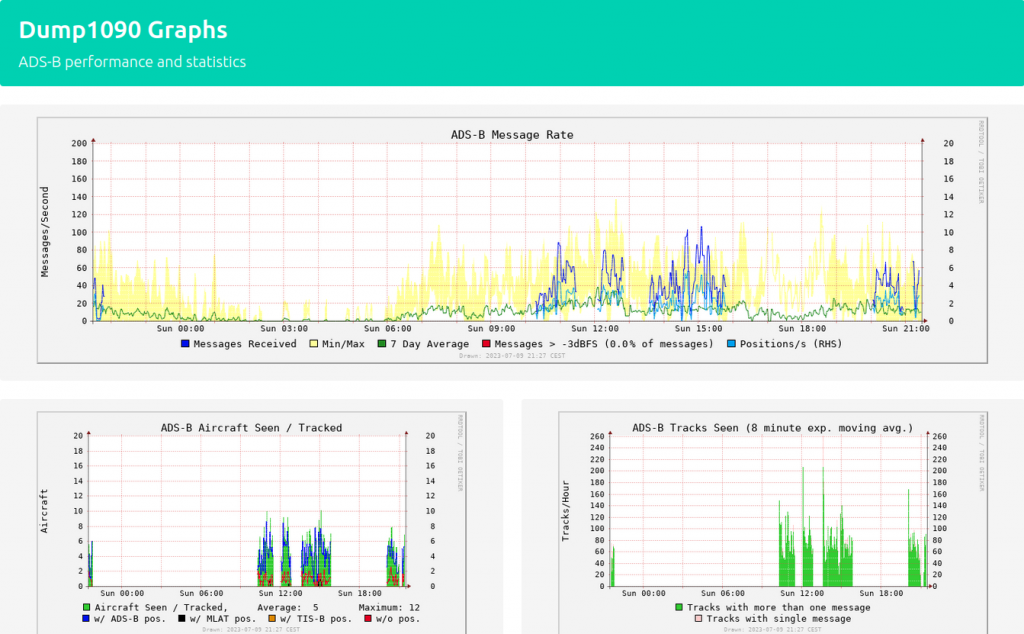Click the black w/ MLAT pos. swatch
Viewport: 1024px width, 634px height.
[x=182, y=618]
